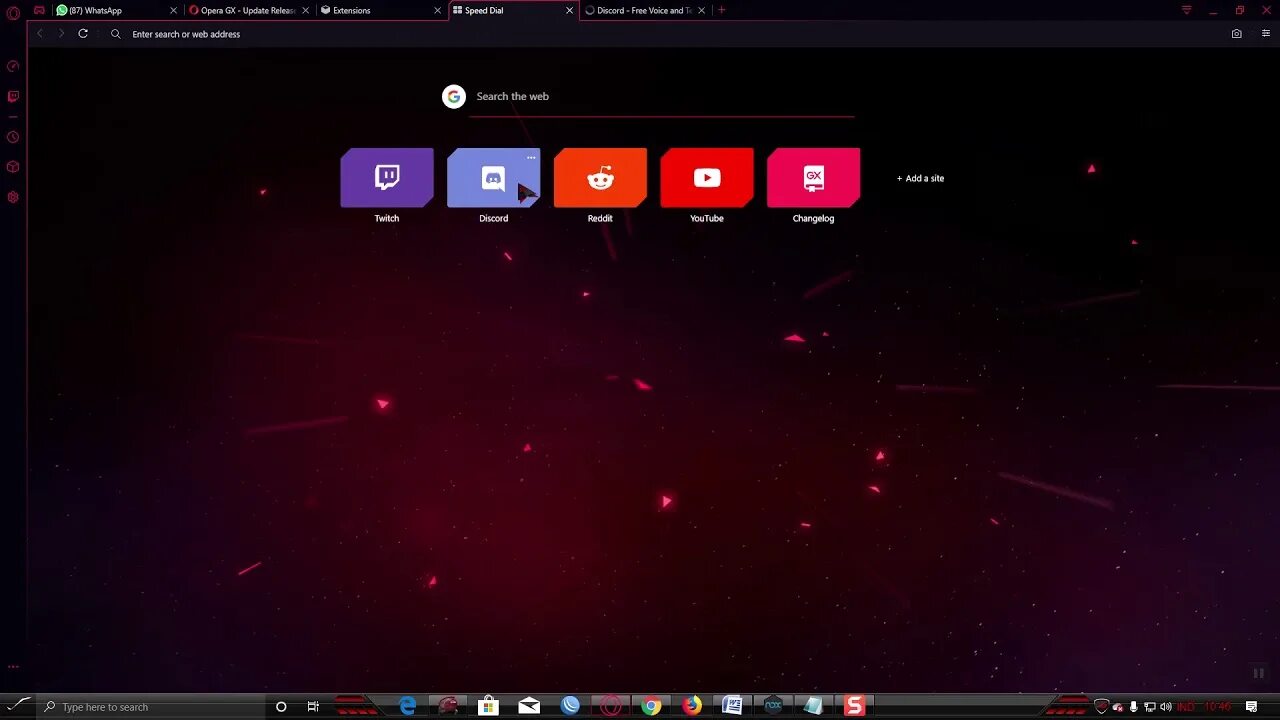Click sidebar setup three-dots at bottom
The image size is (1280, 720).
click(13, 666)
